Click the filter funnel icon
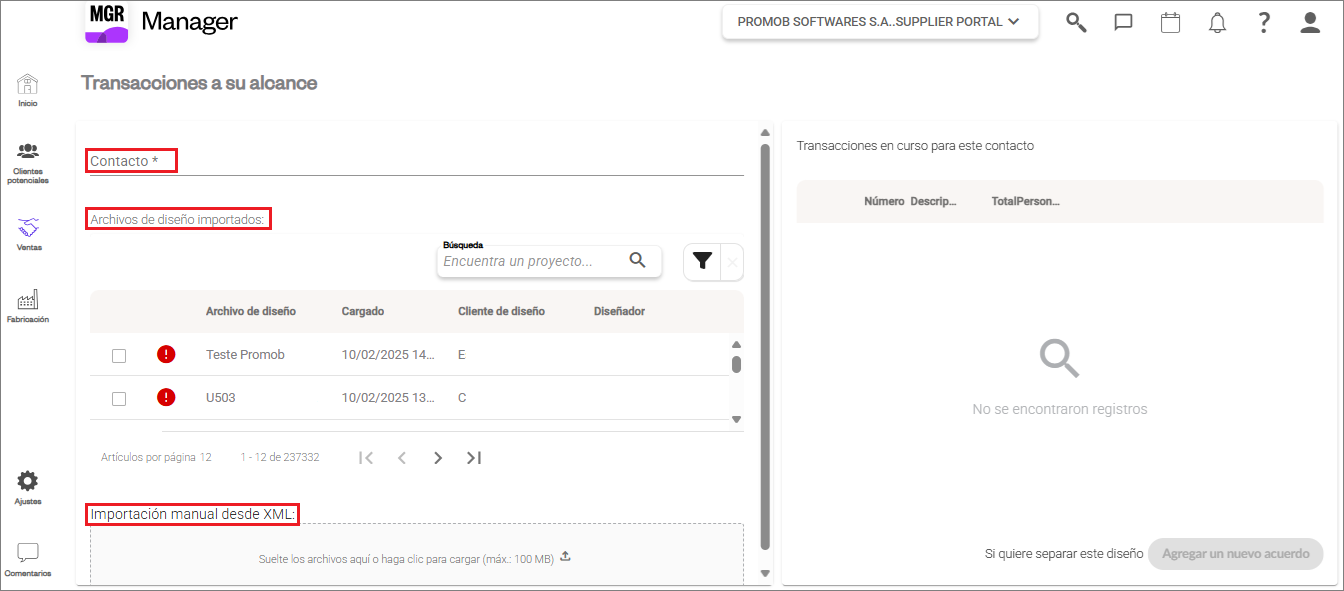This screenshot has height=591, width=1344. click(702, 261)
